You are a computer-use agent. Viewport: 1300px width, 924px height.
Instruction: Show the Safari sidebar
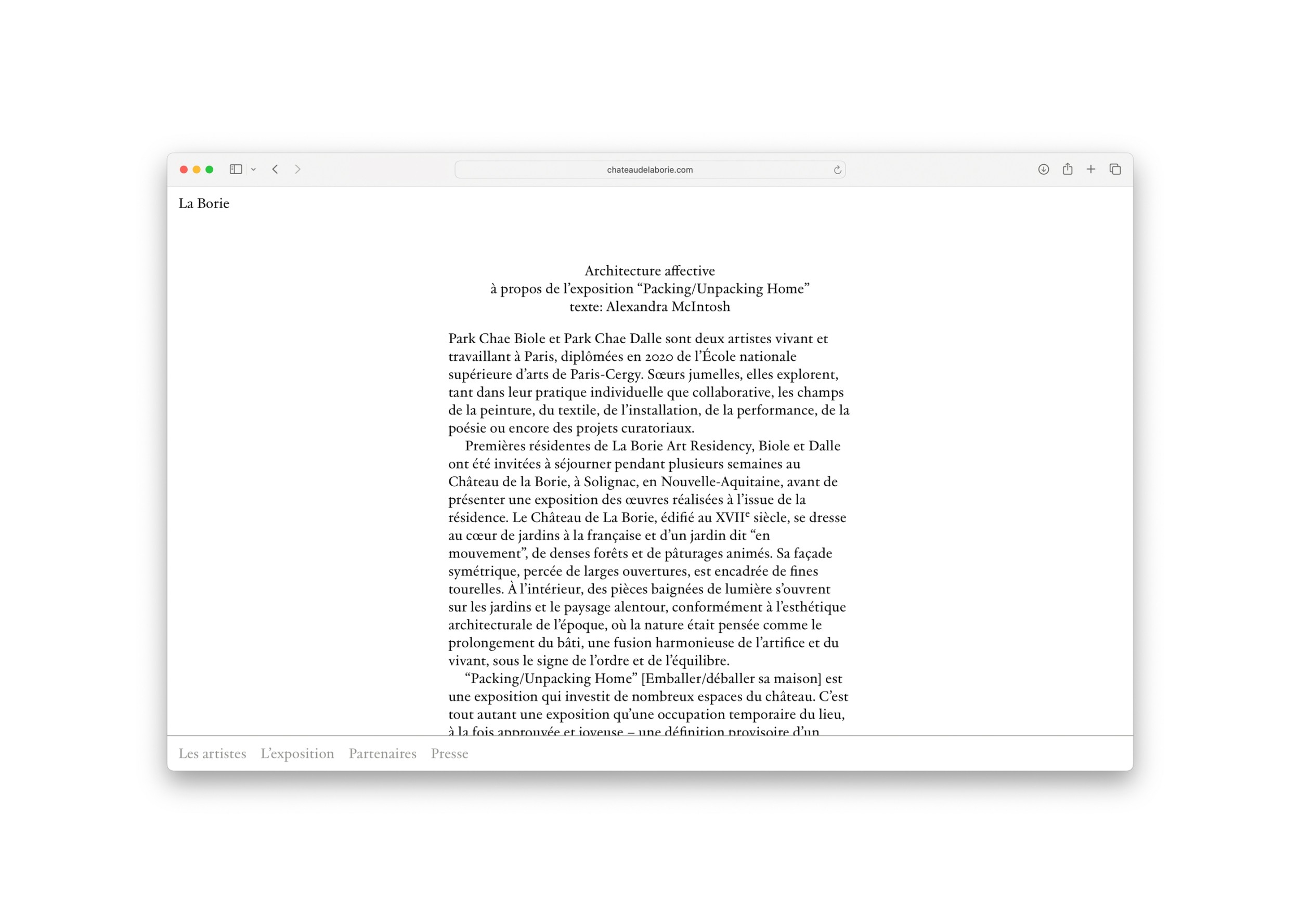[x=236, y=170]
